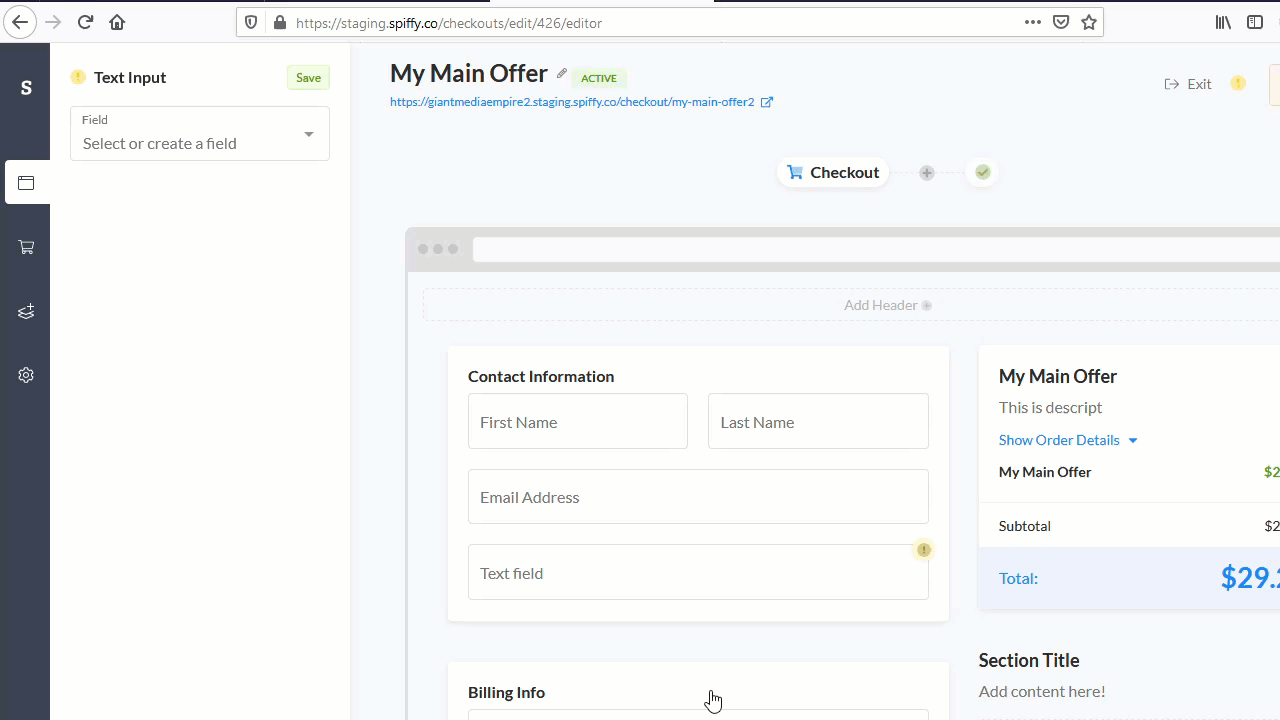Select the Text field input
The height and width of the screenshot is (720, 1280).
[698, 572]
